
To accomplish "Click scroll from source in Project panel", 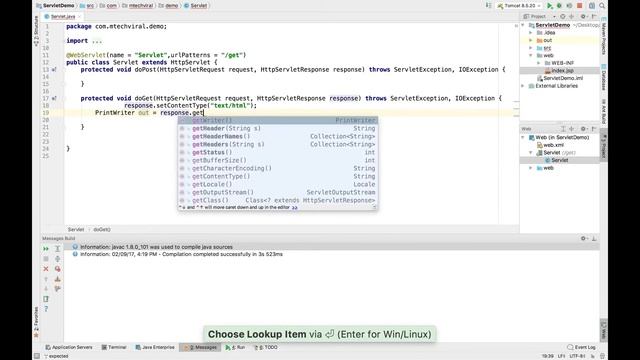I will click(562, 16).
